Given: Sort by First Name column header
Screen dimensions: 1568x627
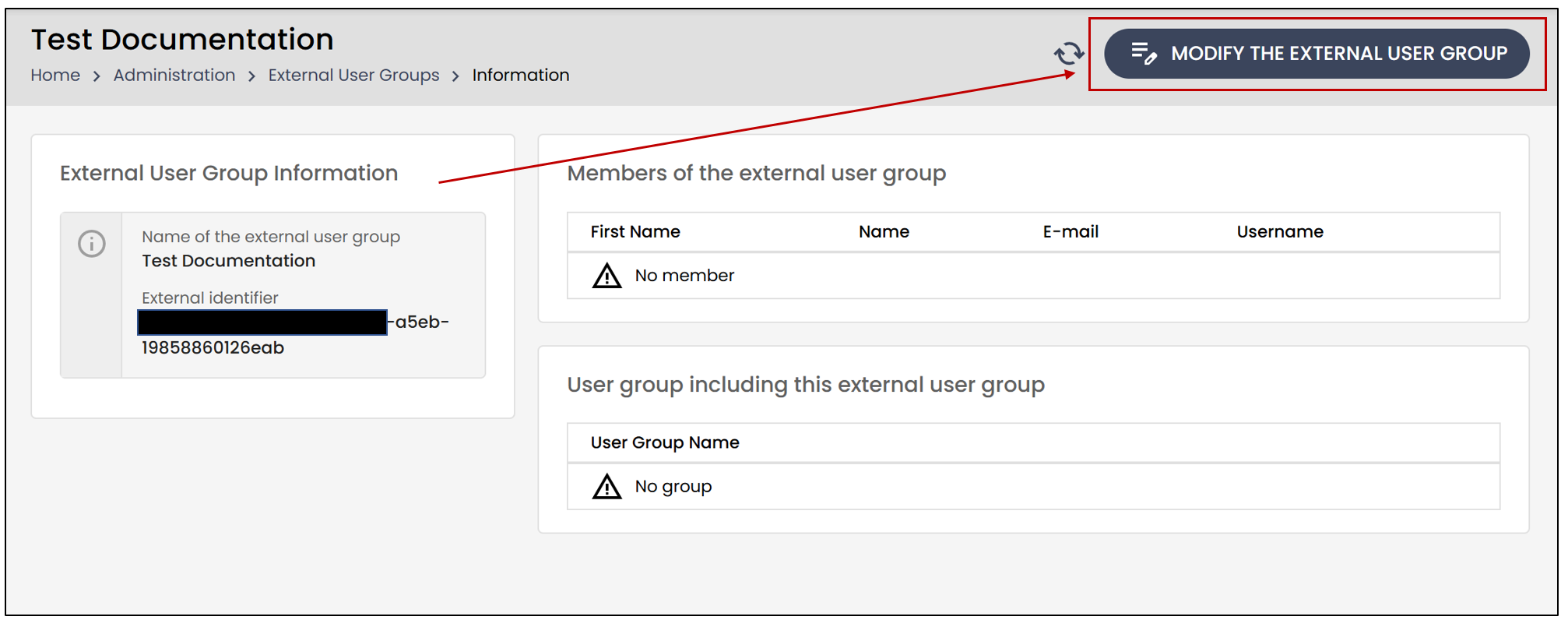Looking at the screenshot, I should [x=635, y=231].
